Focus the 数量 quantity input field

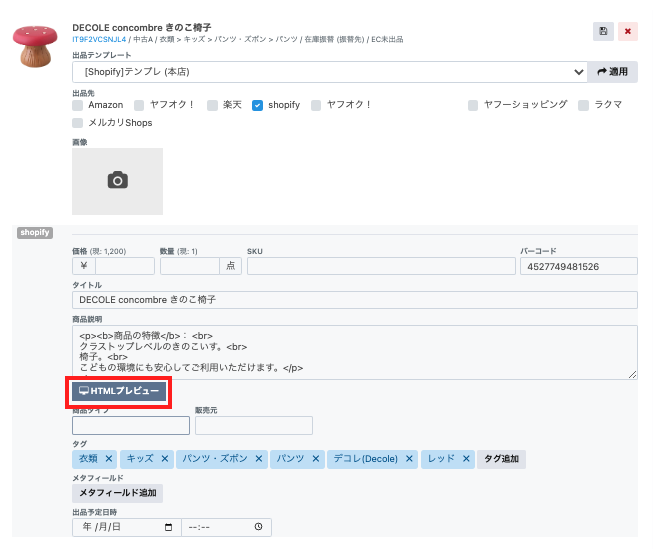[190, 266]
